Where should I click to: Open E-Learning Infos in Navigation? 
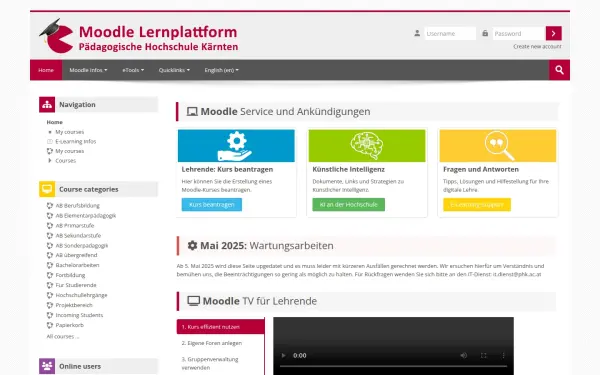[x=76, y=141]
